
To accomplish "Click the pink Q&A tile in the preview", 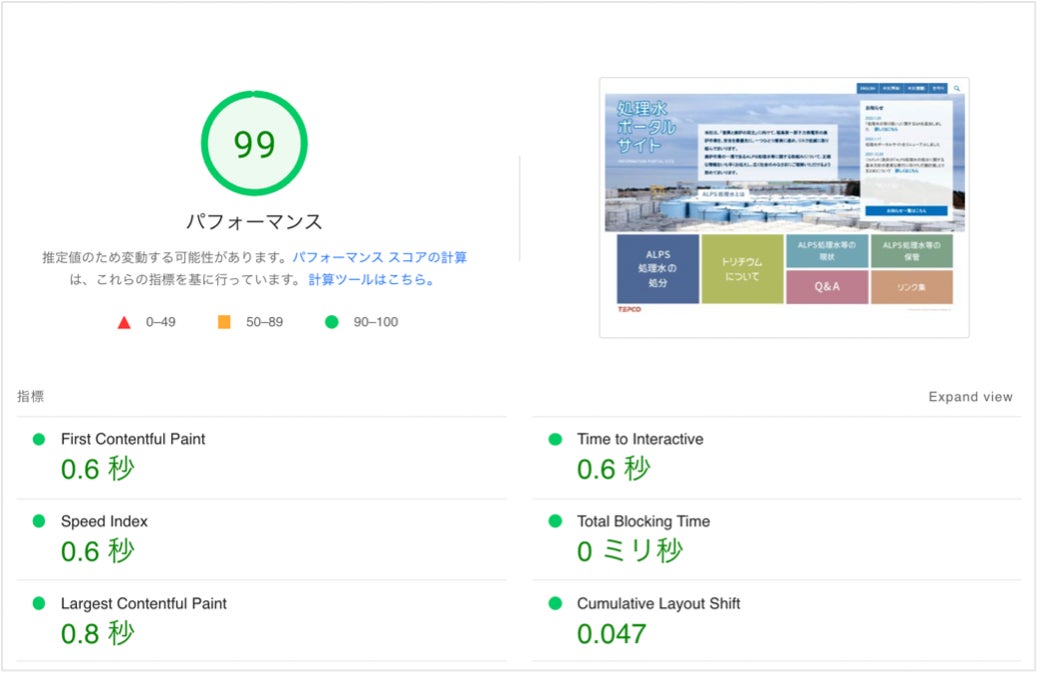I will [827, 287].
